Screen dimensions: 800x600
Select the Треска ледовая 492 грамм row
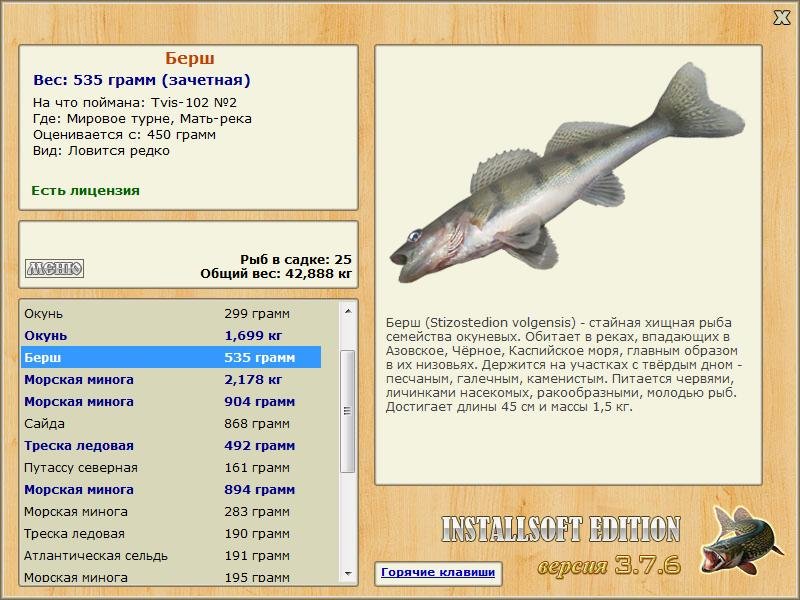click(172, 445)
